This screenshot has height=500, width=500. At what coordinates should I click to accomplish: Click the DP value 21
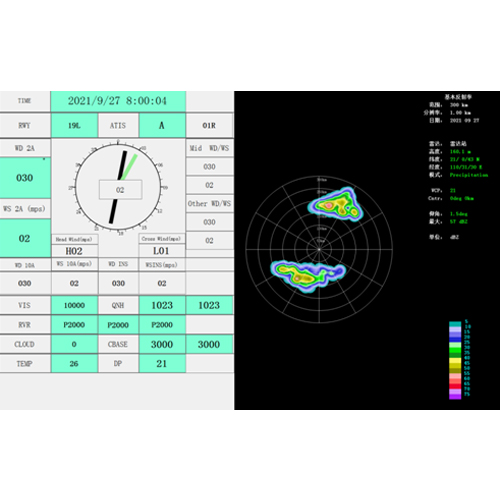(162, 363)
